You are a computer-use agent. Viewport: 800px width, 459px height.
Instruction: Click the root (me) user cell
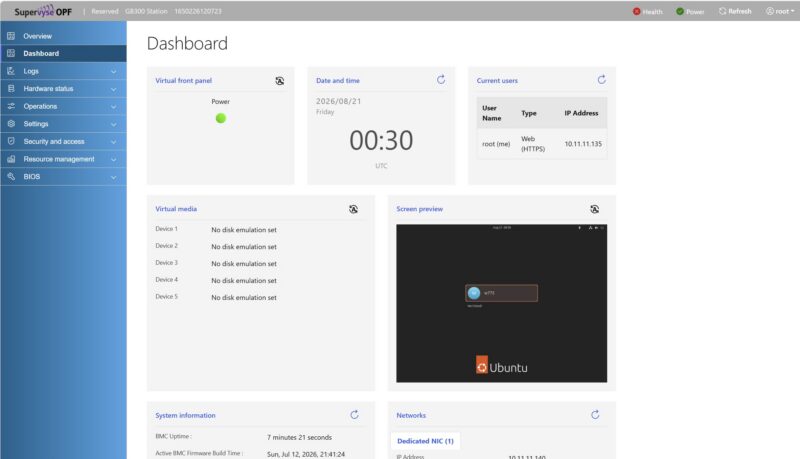[x=496, y=144]
